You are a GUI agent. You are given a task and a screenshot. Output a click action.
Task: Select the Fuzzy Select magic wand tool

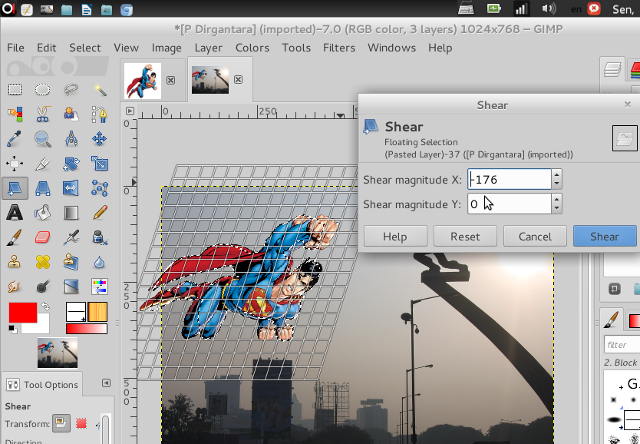tap(100, 89)
